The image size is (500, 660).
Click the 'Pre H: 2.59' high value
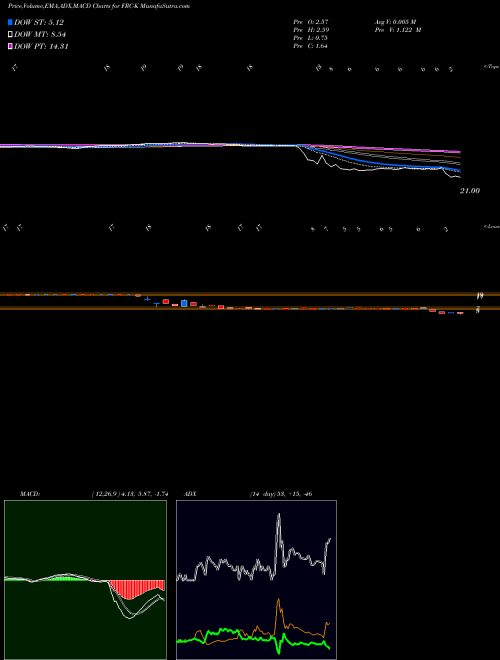[311, 30]
